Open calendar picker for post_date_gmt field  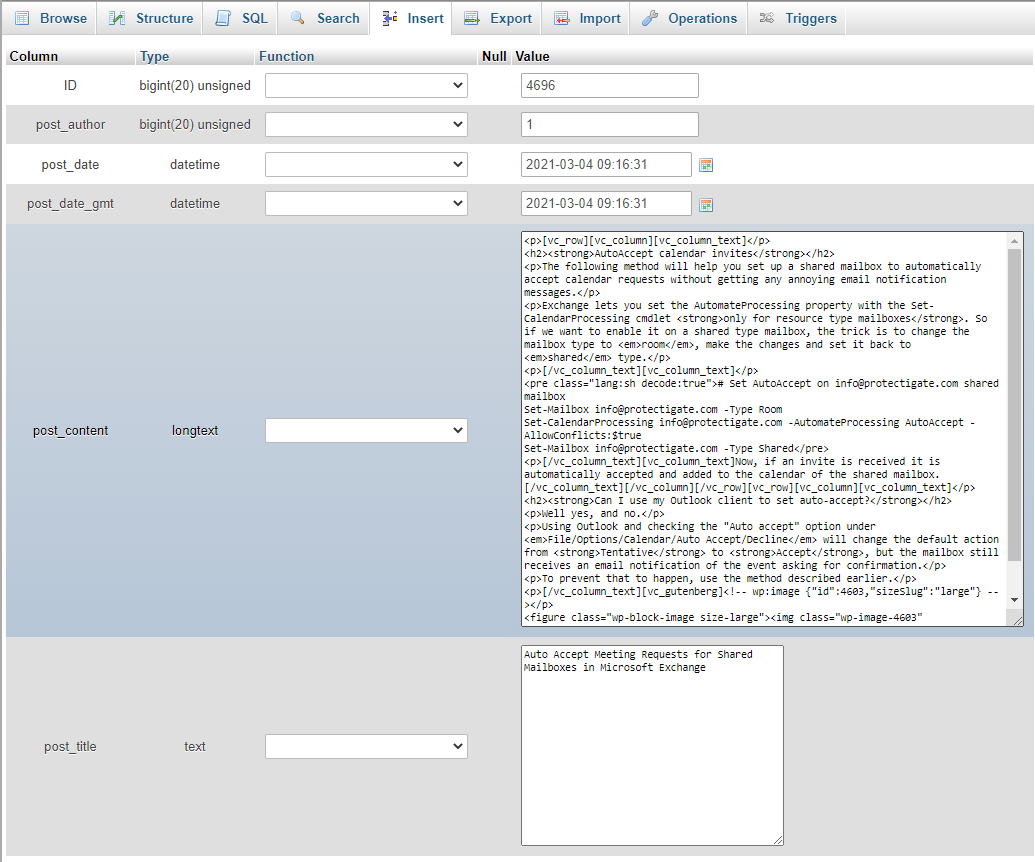click(706, 204)
